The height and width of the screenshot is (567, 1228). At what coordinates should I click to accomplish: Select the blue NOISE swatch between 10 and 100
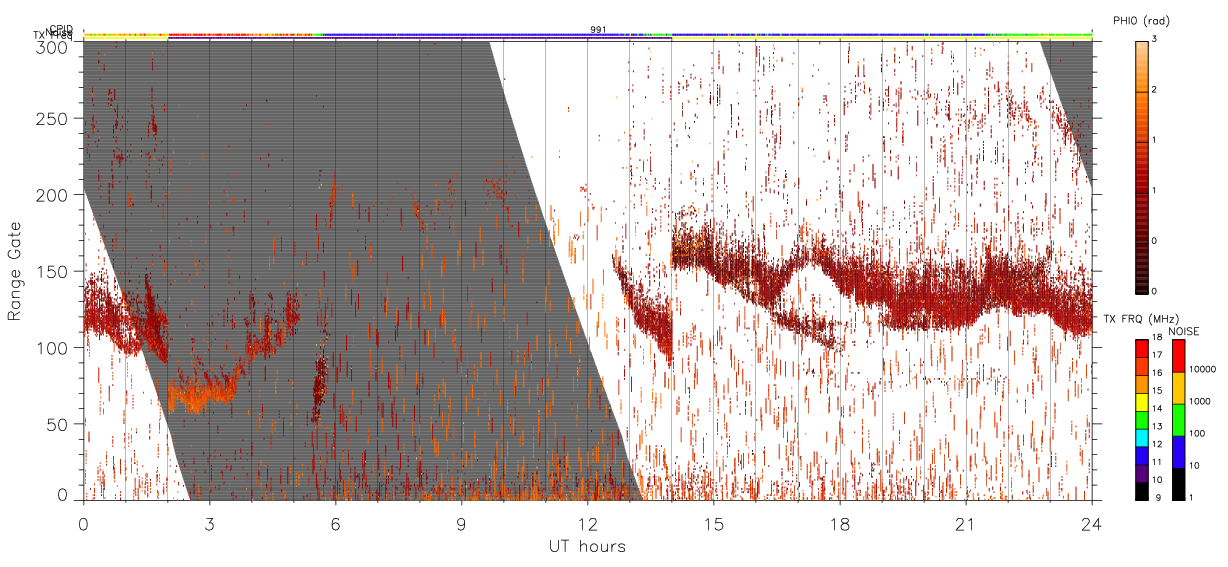tap(1178, 451)
